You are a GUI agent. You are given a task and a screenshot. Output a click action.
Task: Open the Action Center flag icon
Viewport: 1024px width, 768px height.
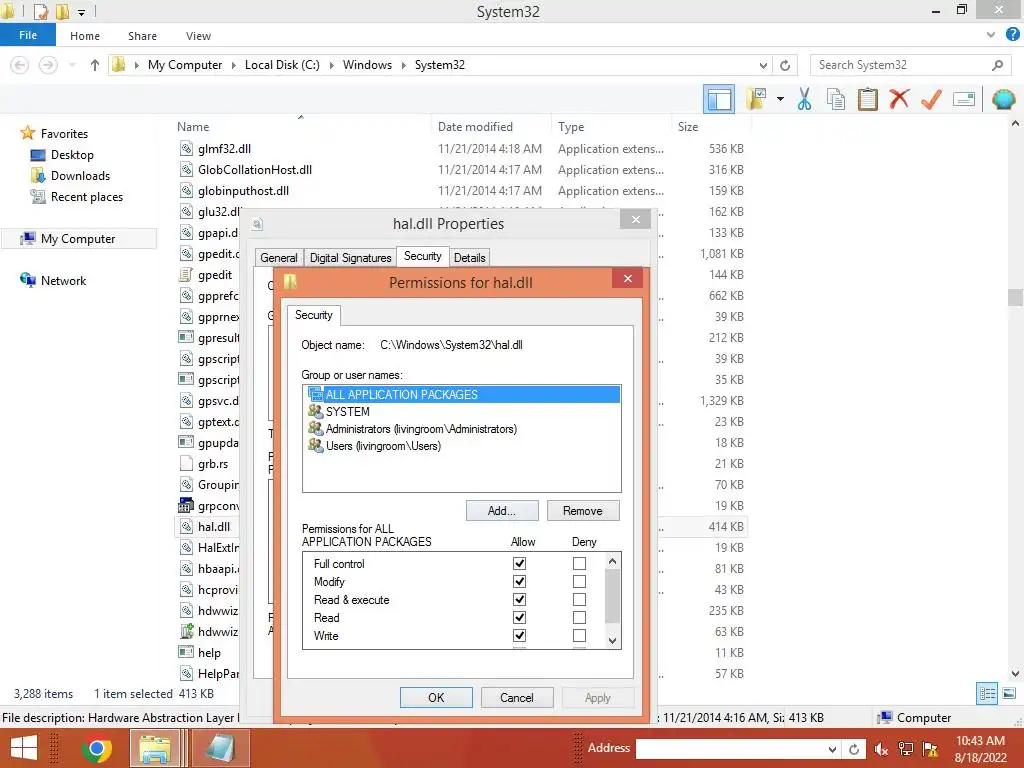pyautogui.click(x=931, y=749)
